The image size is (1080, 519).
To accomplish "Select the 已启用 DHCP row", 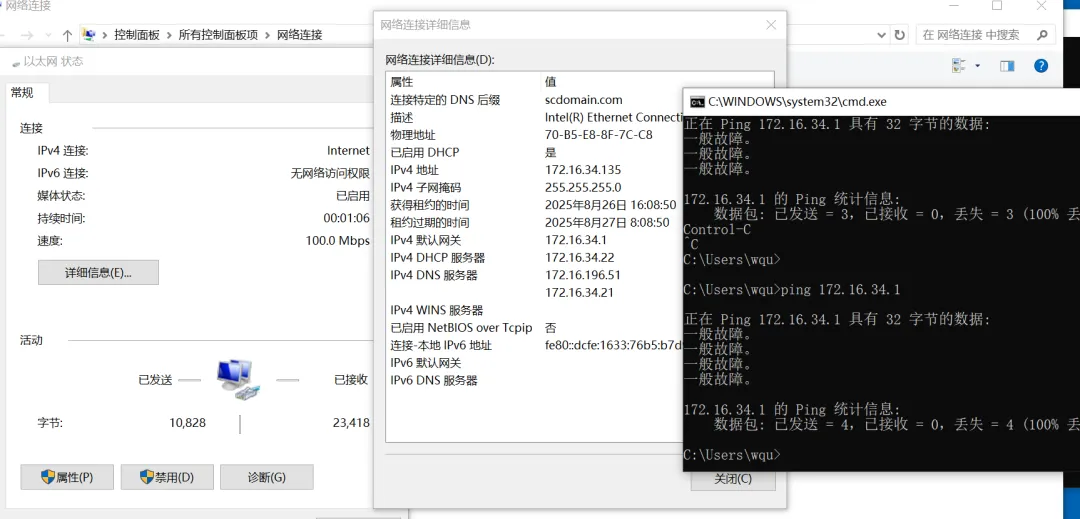I will (534, 153).
